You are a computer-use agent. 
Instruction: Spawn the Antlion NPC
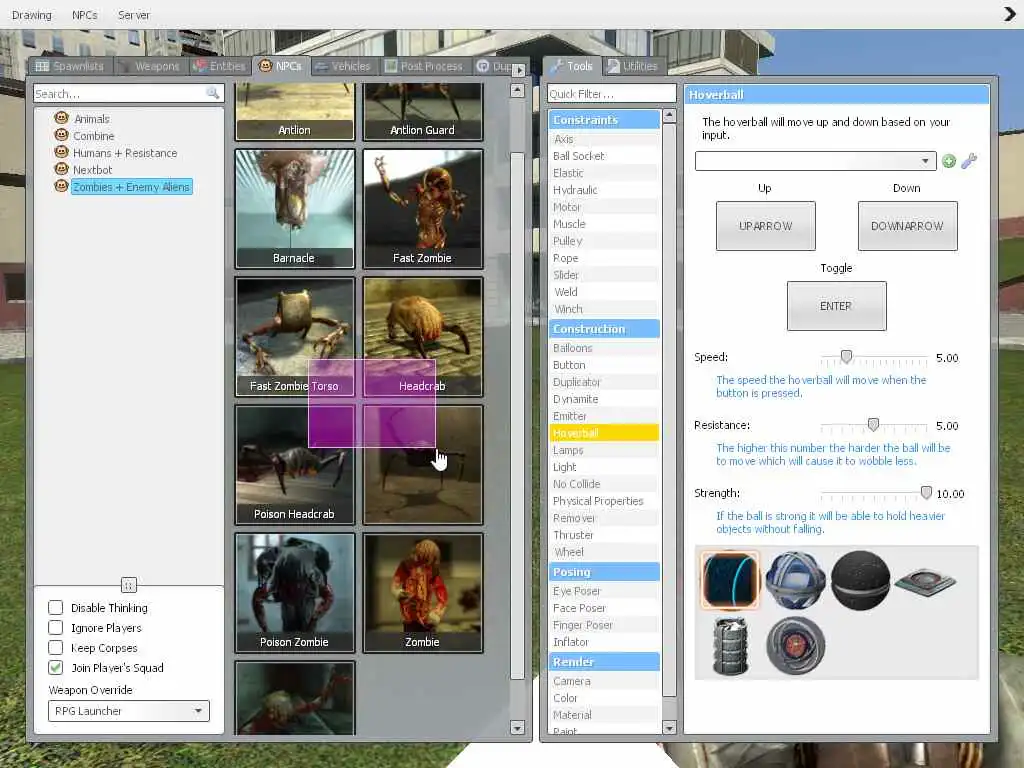295,112
